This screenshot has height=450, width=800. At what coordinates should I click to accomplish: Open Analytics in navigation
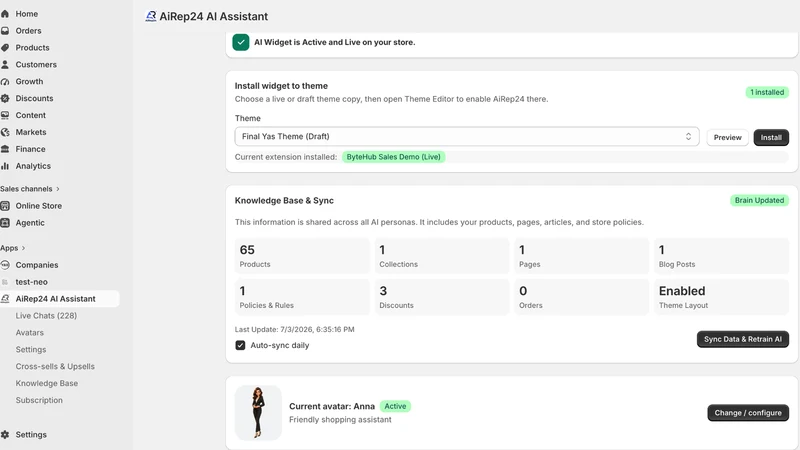coord(33,166)
